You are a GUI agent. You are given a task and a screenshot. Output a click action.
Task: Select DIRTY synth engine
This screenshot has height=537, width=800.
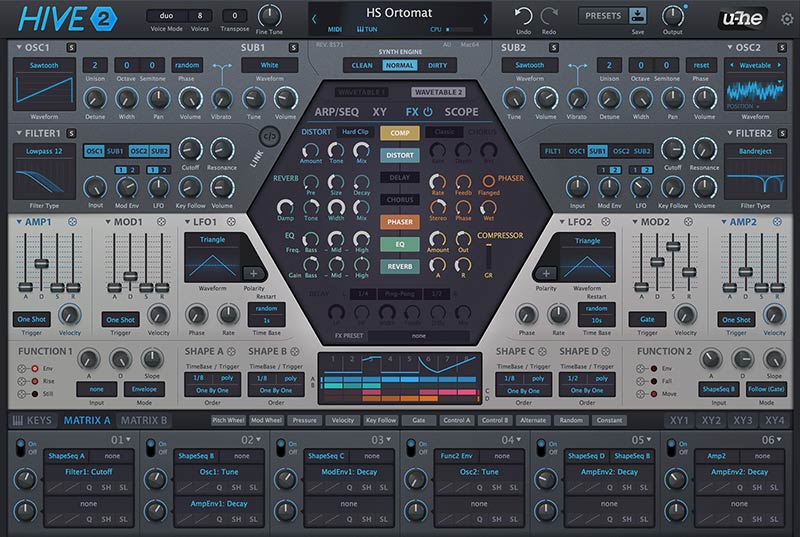[437, 65]
